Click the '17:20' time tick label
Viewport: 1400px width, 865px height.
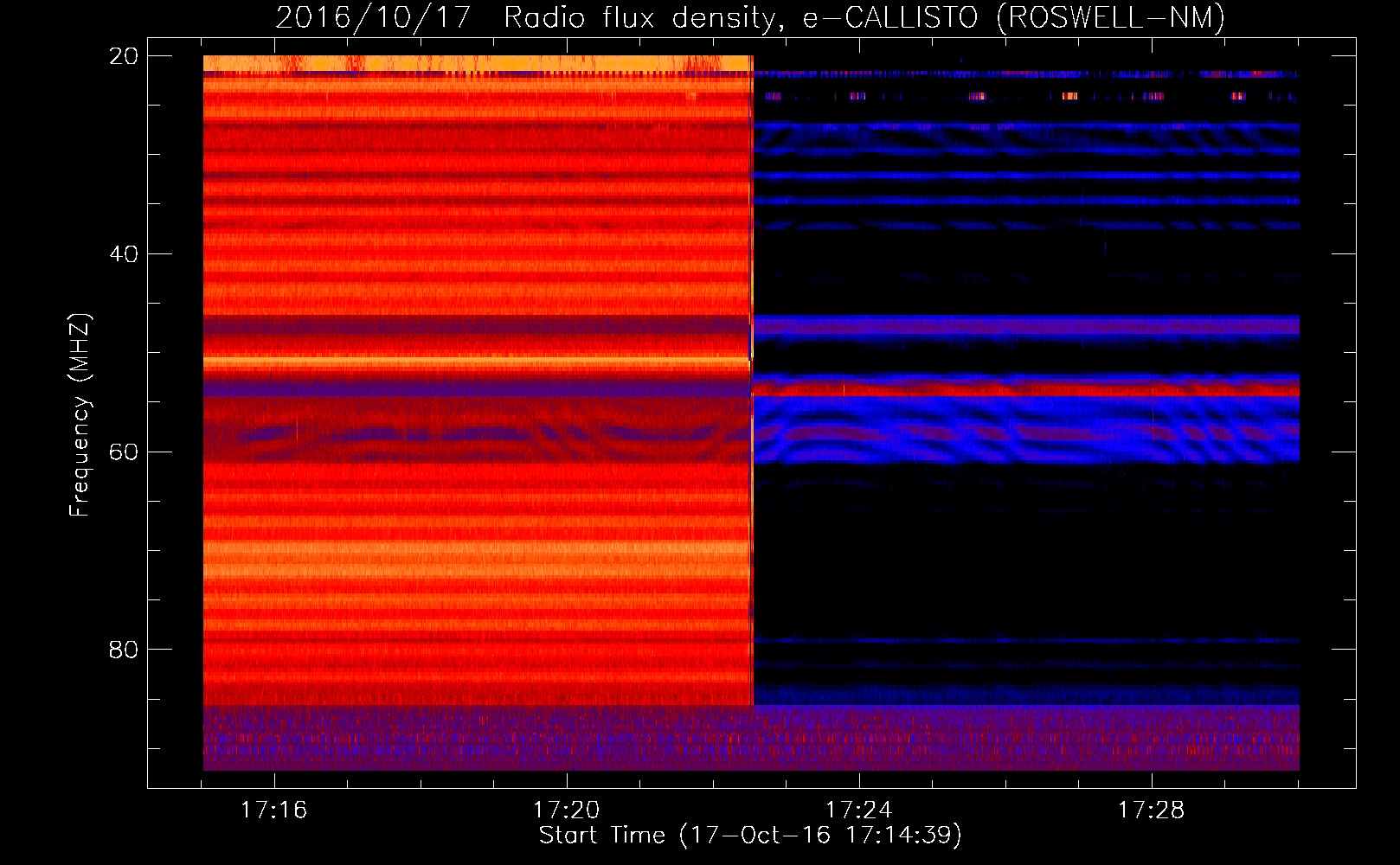[x=566, y=810]
